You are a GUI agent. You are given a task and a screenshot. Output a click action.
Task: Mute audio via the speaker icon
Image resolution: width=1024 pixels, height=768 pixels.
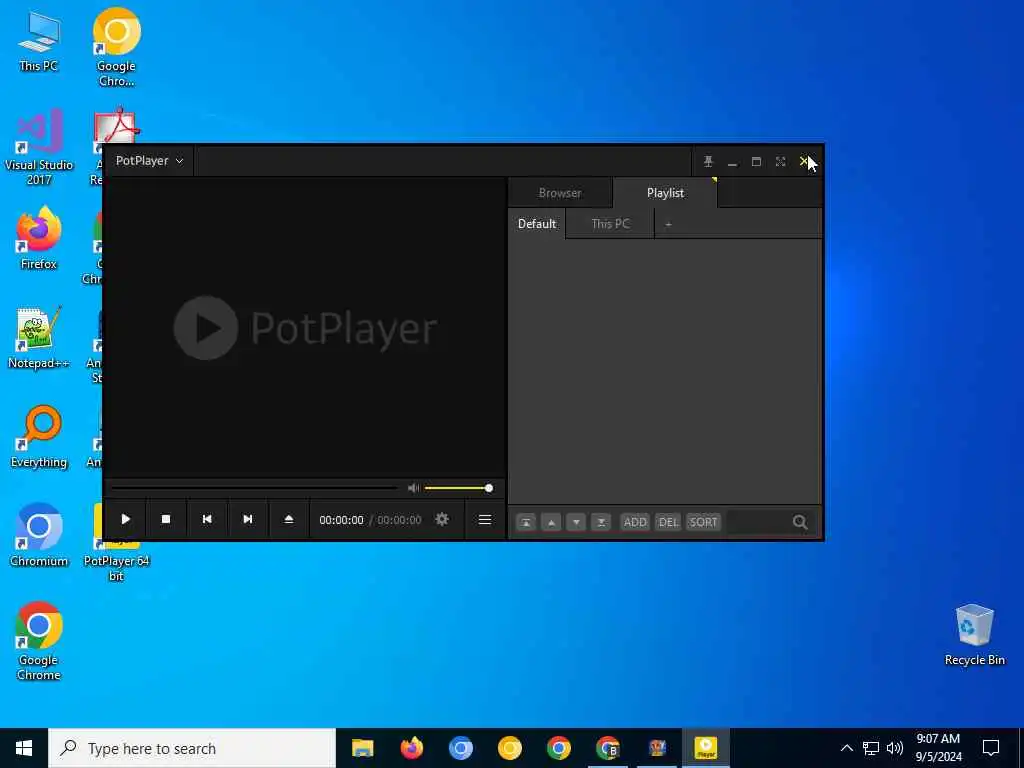tap(413, 488)
